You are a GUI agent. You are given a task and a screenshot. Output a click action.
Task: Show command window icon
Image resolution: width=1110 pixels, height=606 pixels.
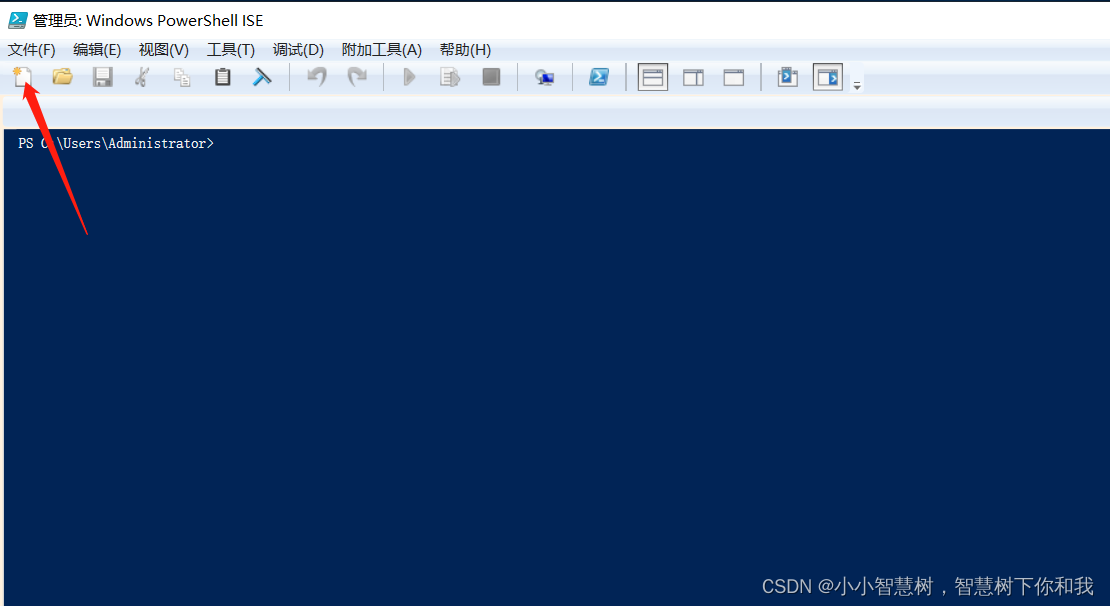(x=787, y=77)
